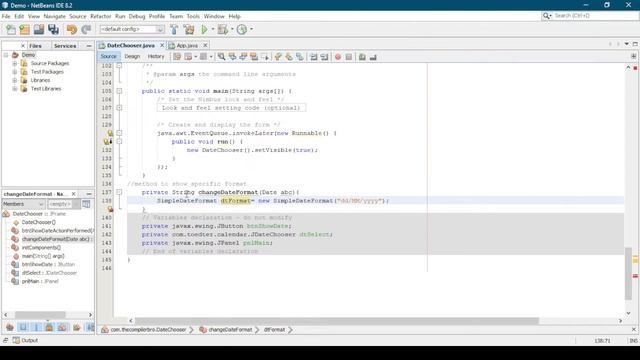This screenshot has width=640, height=360.
Task: Switch to the Design view button
Action: 132,56
